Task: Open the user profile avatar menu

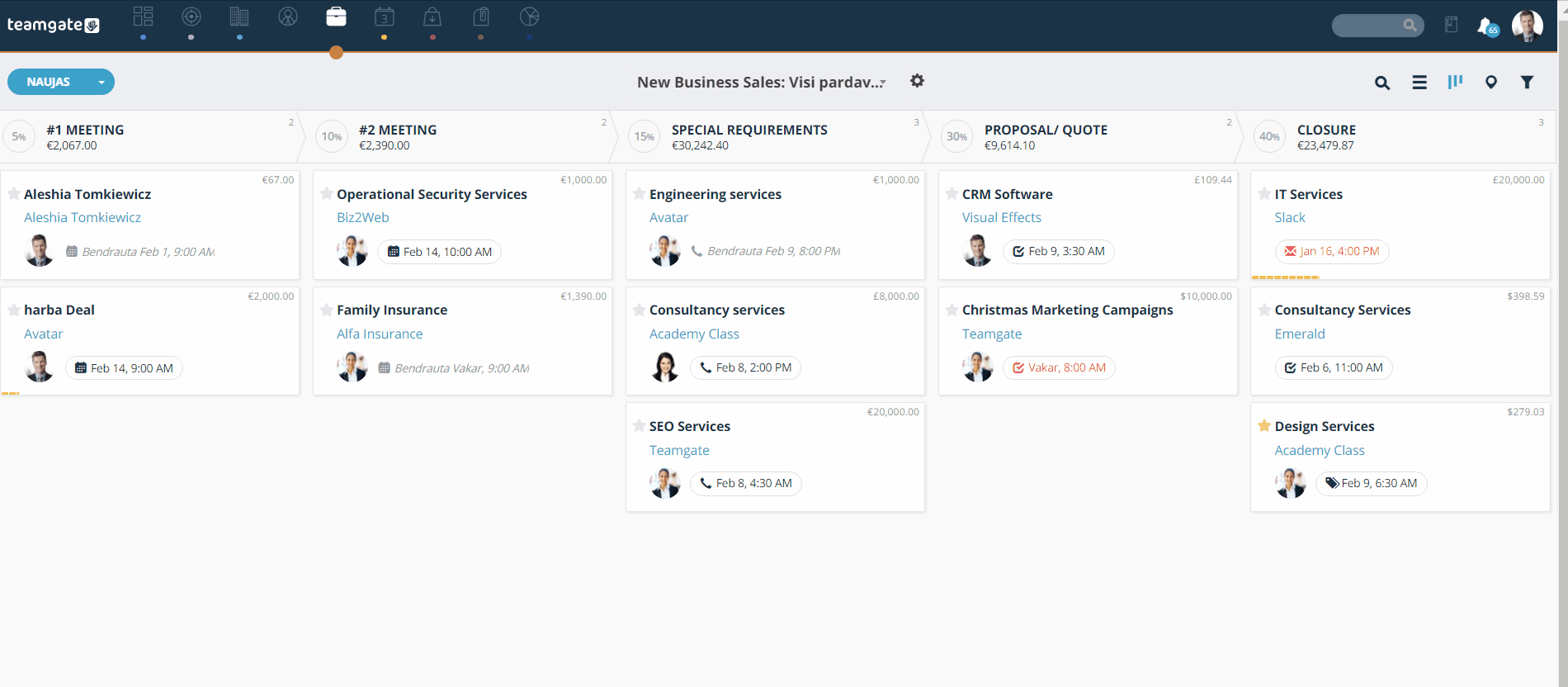Action: point(1528,26)
